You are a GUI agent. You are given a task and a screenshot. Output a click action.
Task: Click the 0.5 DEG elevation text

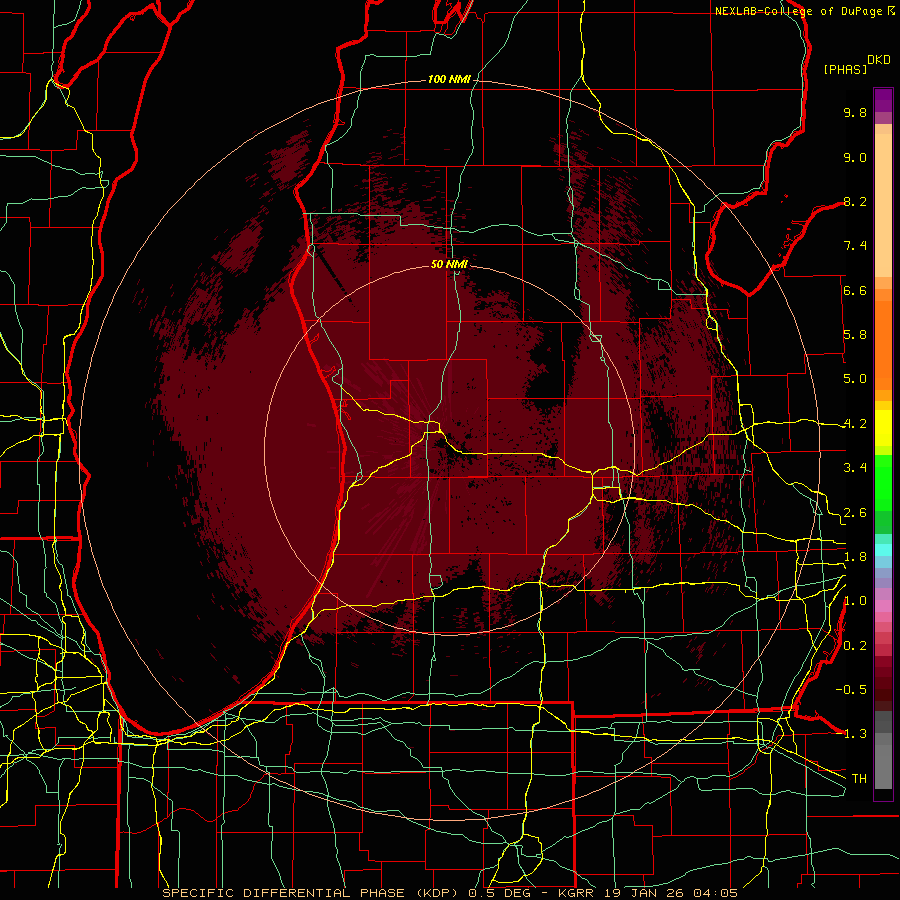[502, 893]
